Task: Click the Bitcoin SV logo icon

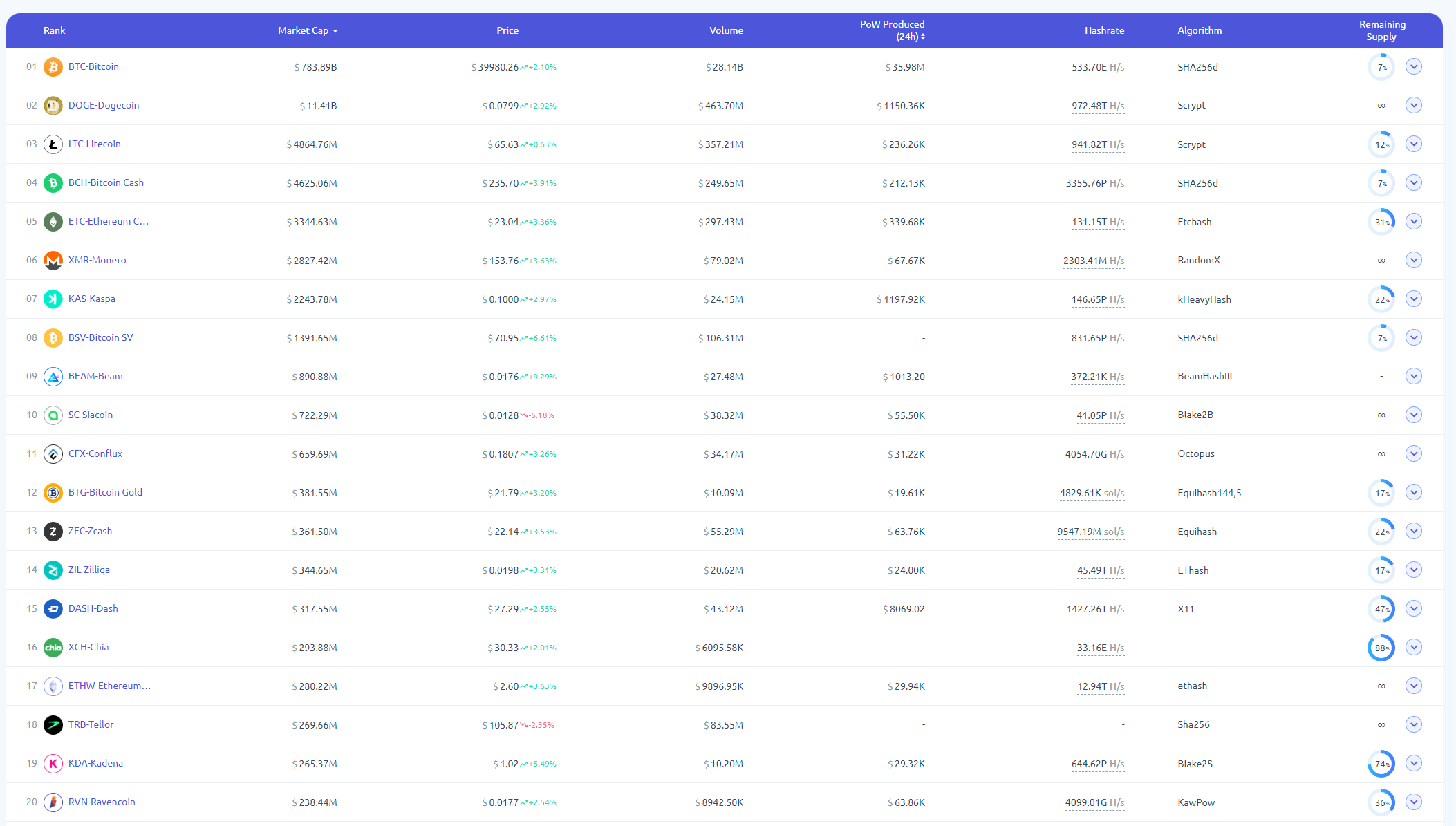Action: click(53, 338)
